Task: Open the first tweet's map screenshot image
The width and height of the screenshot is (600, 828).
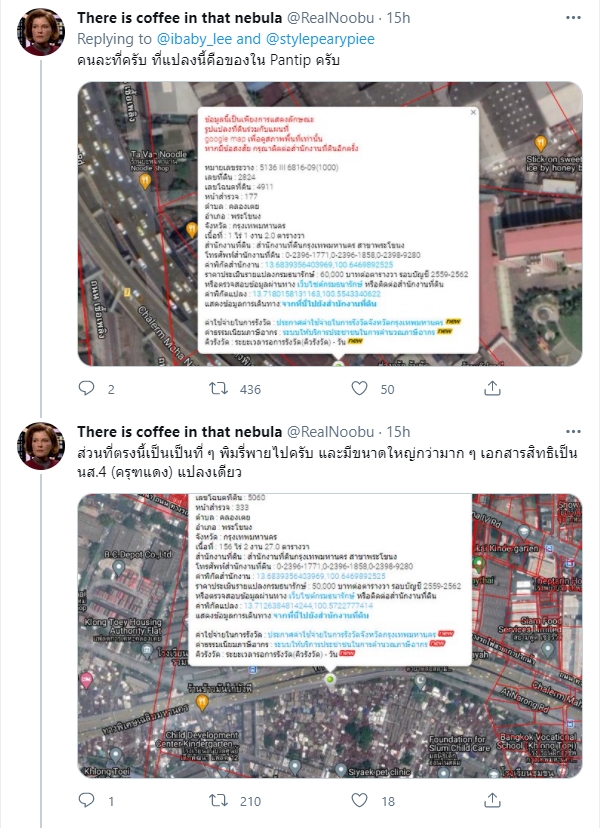Action: [330, 224]
